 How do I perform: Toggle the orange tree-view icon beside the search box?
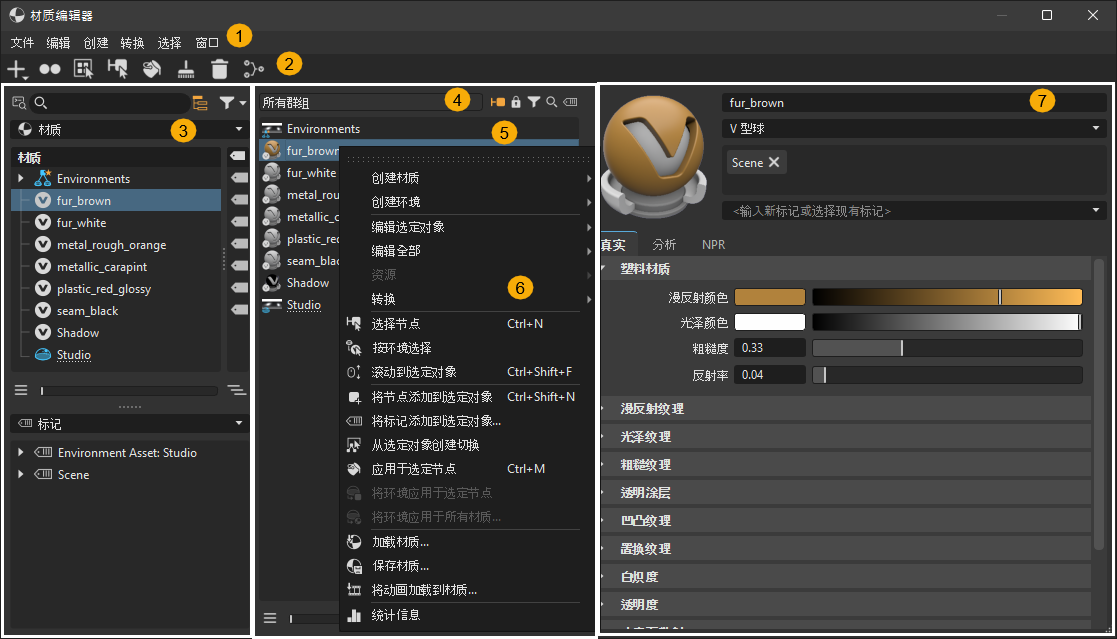click(200, 103)
